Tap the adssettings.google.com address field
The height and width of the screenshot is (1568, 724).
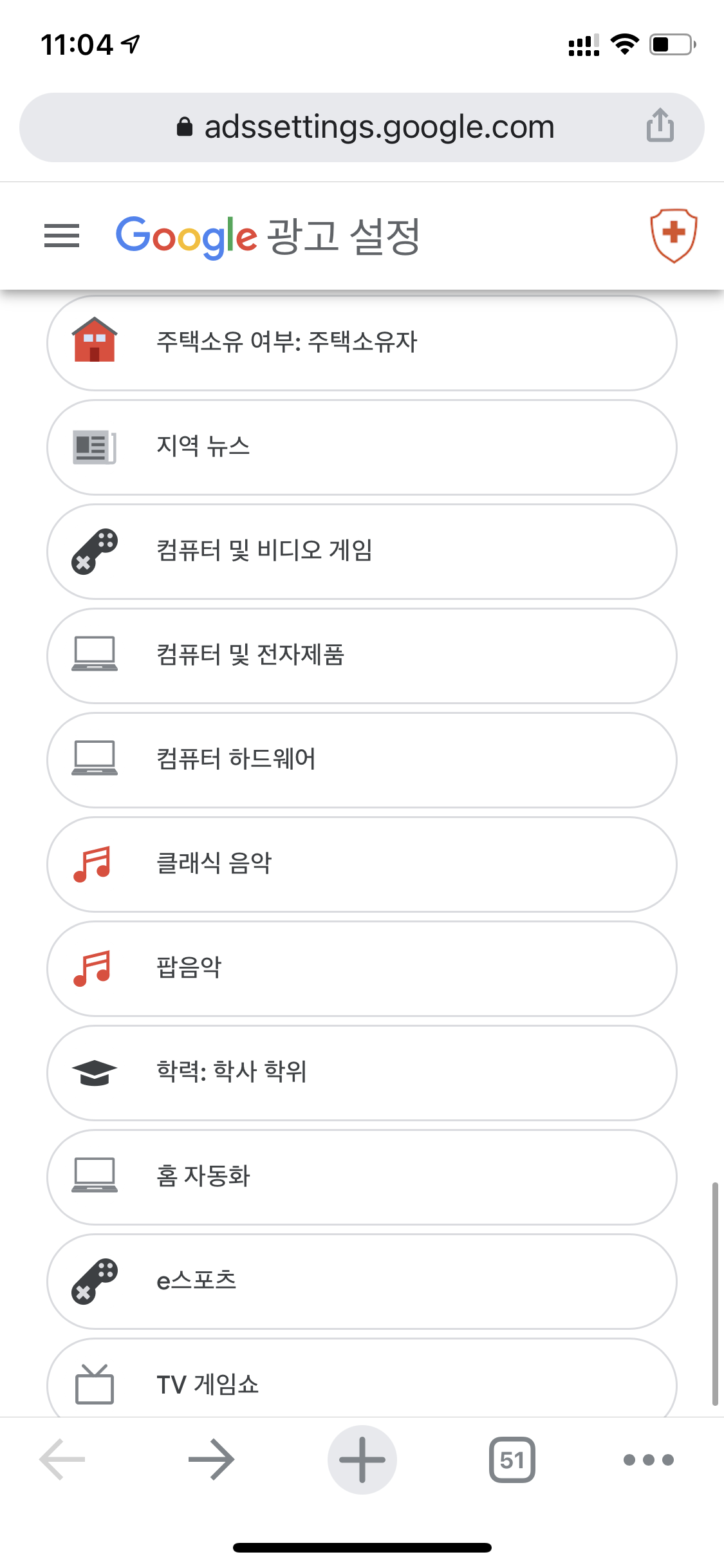(362, 127)
